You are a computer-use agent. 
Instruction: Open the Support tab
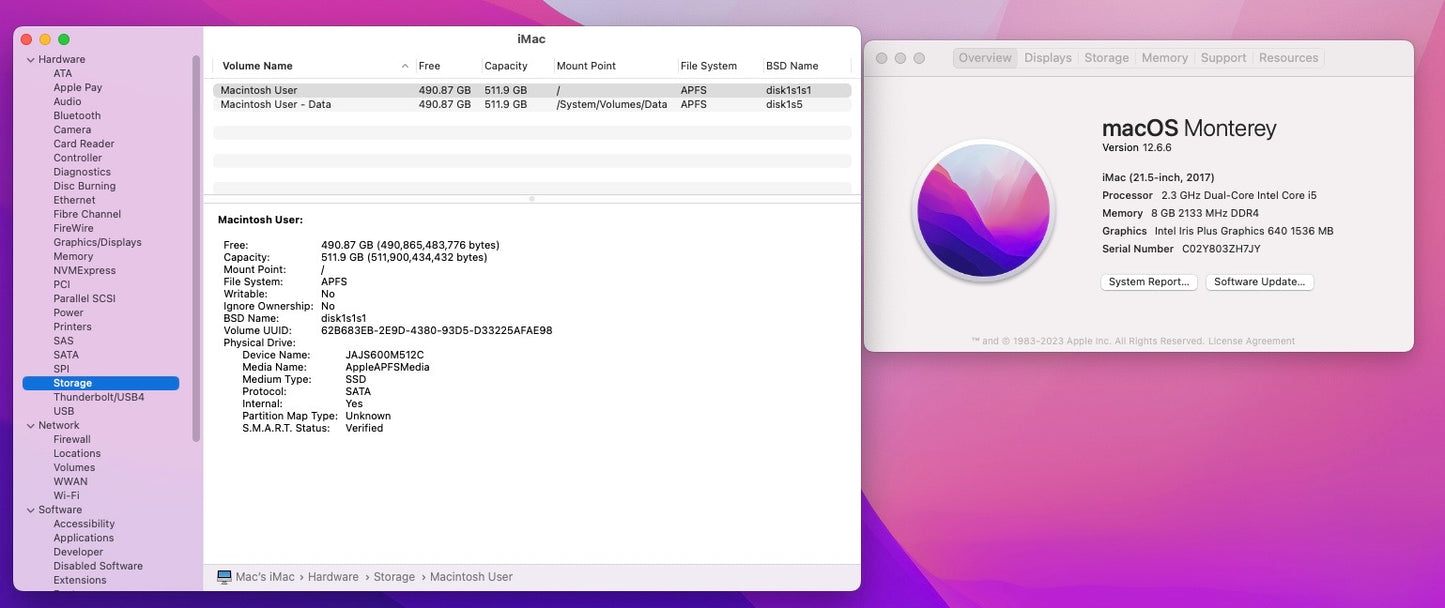1223,58
